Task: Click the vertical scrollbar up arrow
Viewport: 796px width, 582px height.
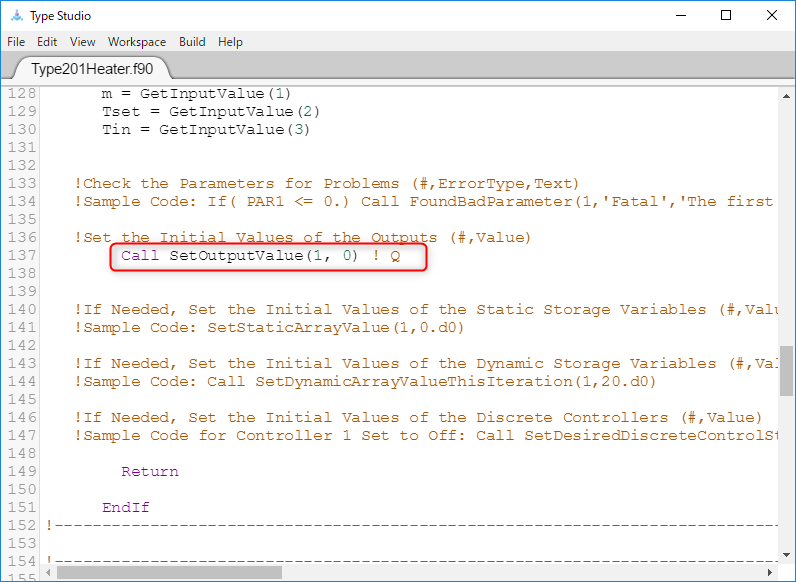Action: (786, 94)
